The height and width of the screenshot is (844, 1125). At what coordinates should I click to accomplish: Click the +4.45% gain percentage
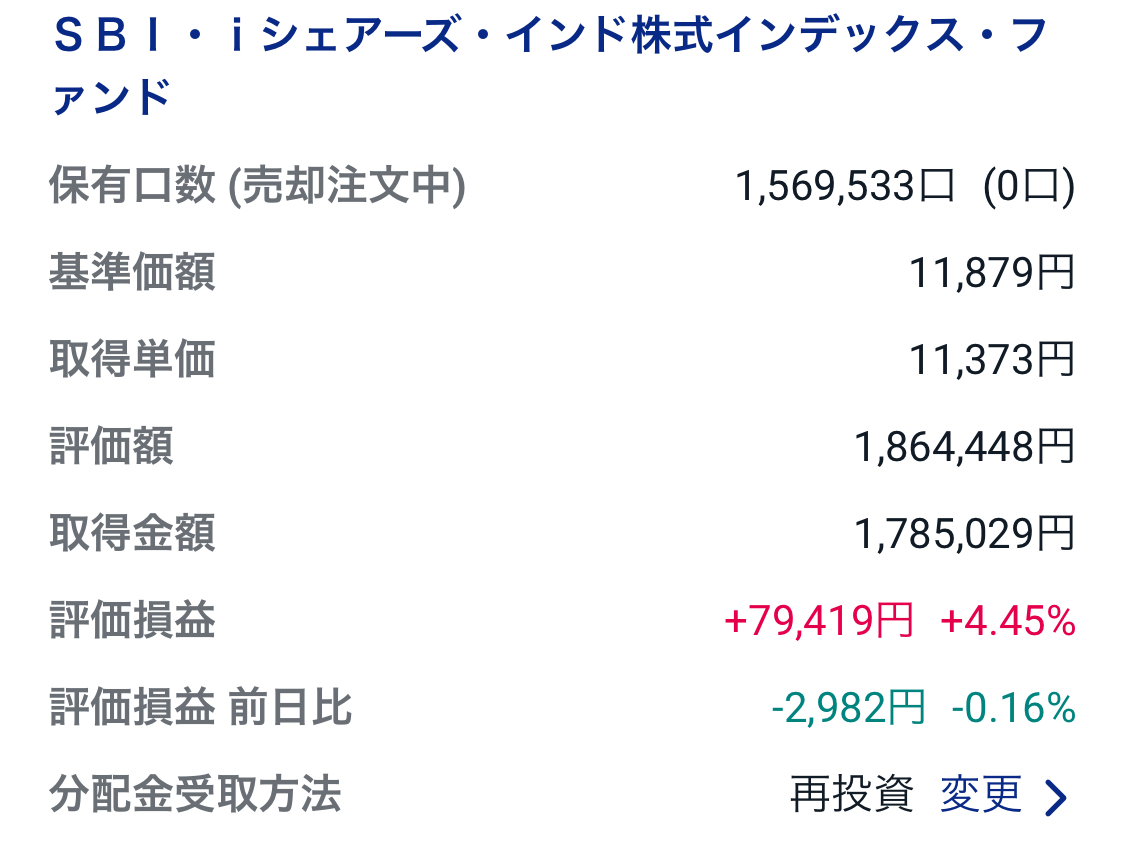1008,621
